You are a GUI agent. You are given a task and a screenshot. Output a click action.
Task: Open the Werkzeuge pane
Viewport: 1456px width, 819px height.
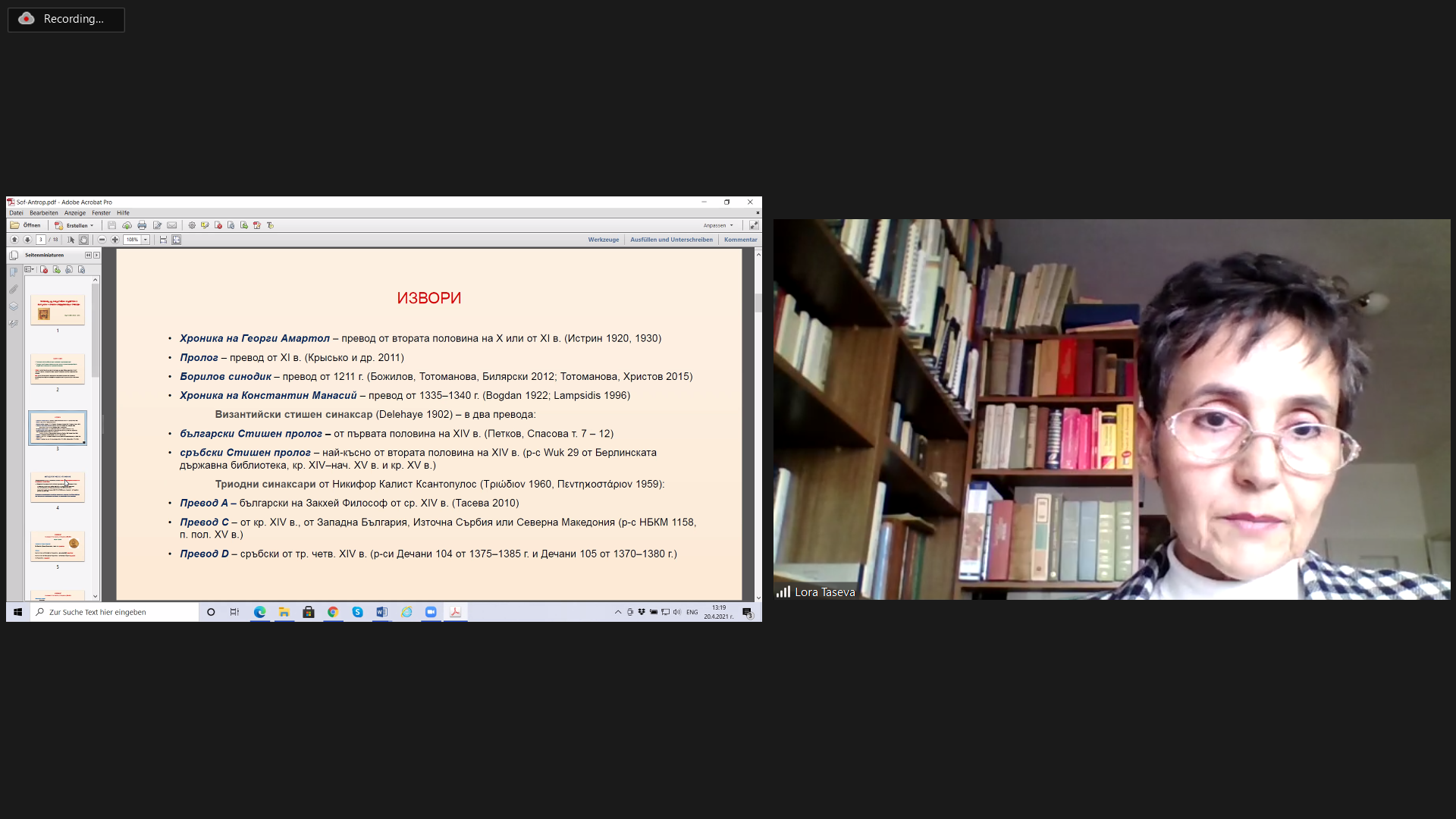(603, 240)
